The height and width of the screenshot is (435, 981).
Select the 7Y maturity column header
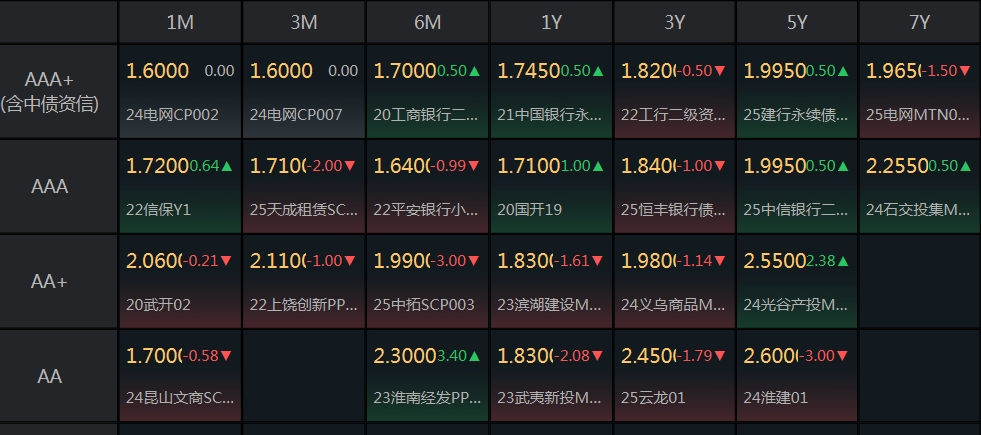coord(920,23)
